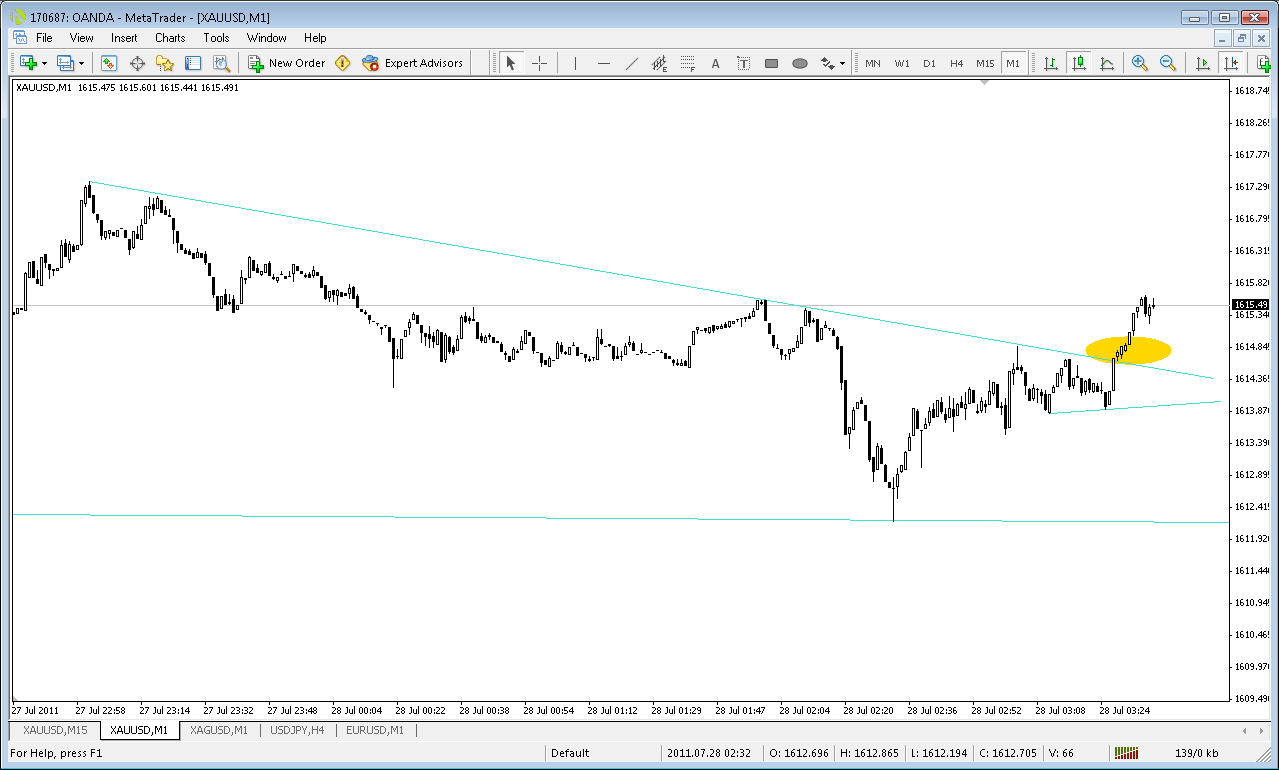Open the Charts menu
Screen dimensions: 1279x770
pos(170,38)
